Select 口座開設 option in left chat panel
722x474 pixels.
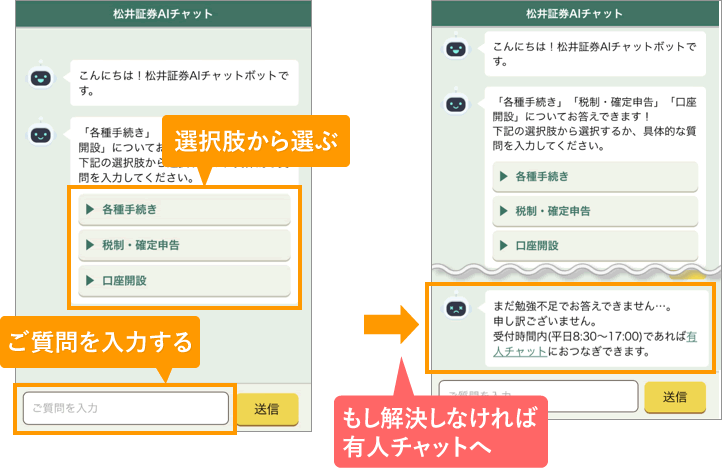(184, 281)
